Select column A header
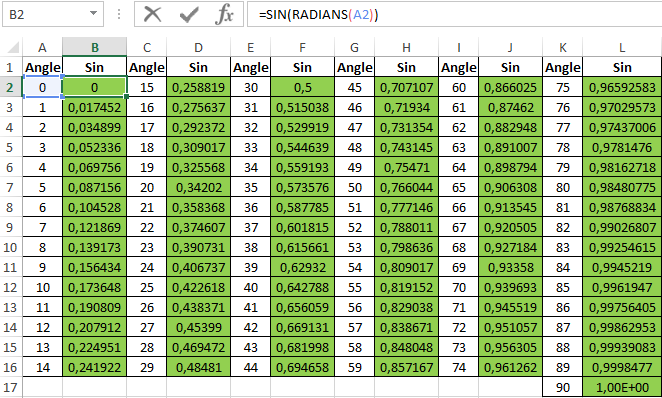 click(x=42, y=47)
